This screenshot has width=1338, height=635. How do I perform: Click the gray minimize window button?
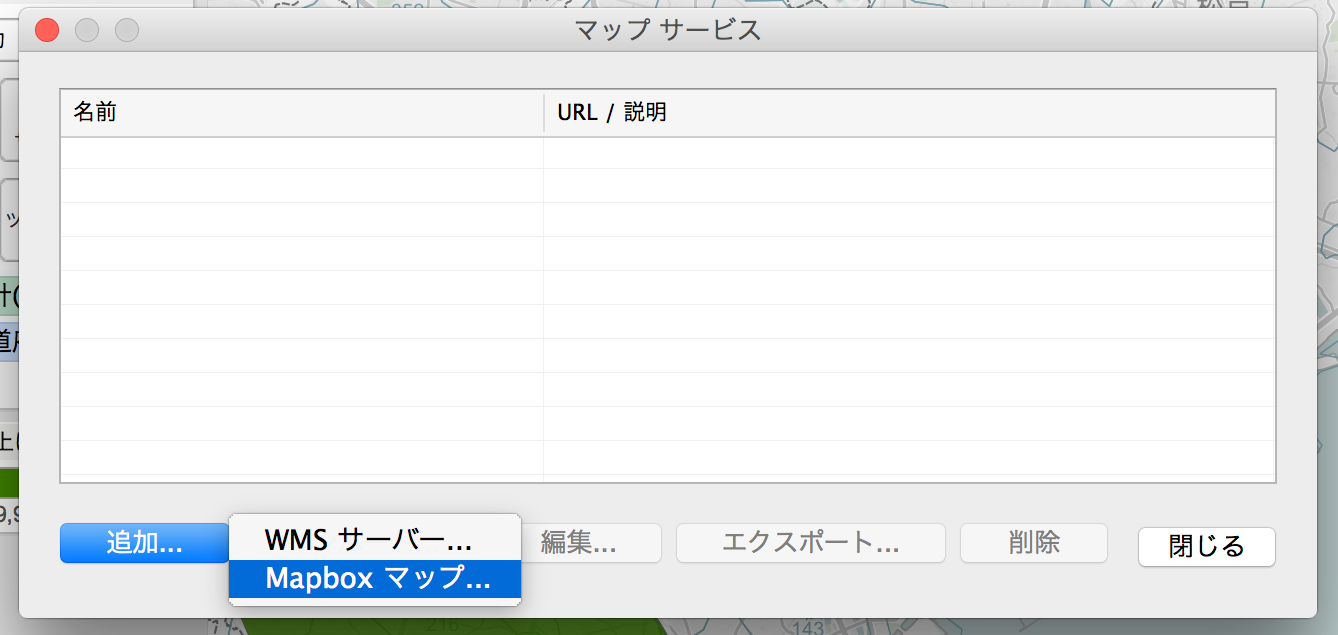pos(87,31)
